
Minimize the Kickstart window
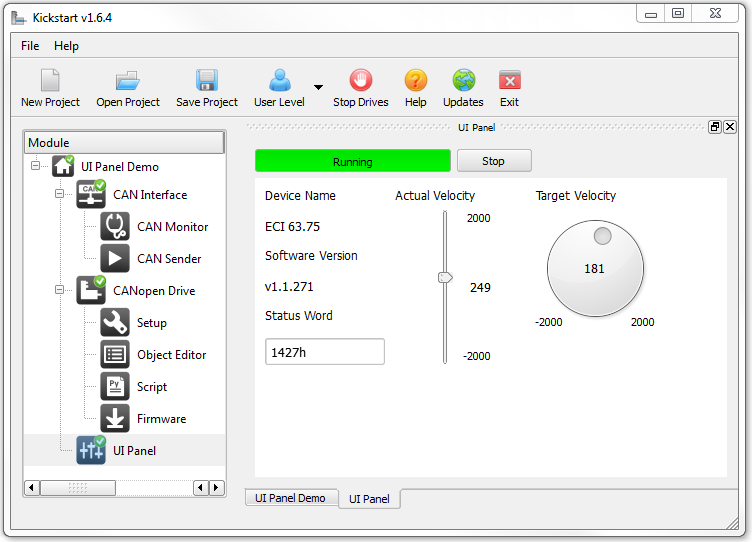651,14
